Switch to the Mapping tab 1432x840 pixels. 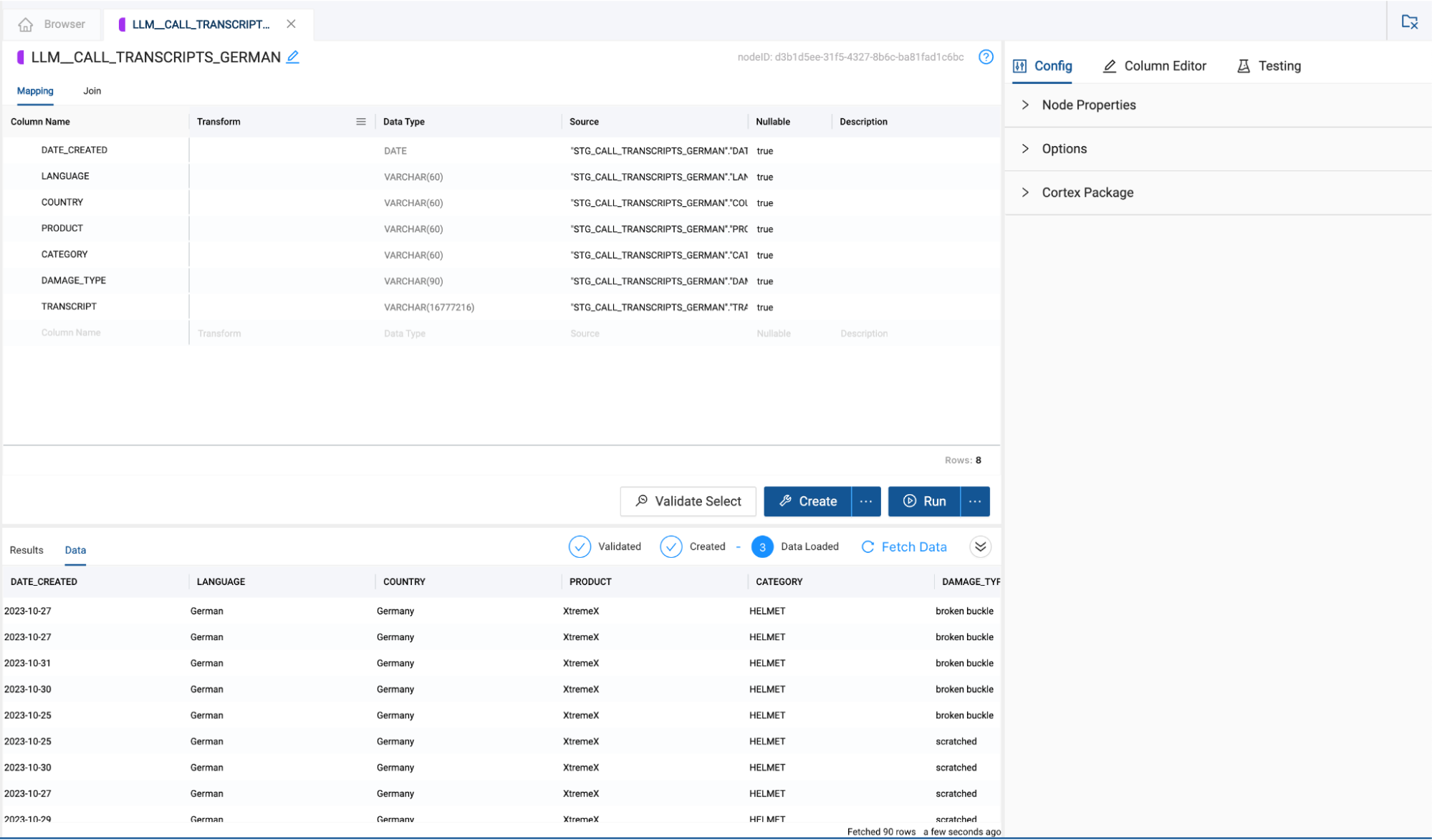pos(35,91)
